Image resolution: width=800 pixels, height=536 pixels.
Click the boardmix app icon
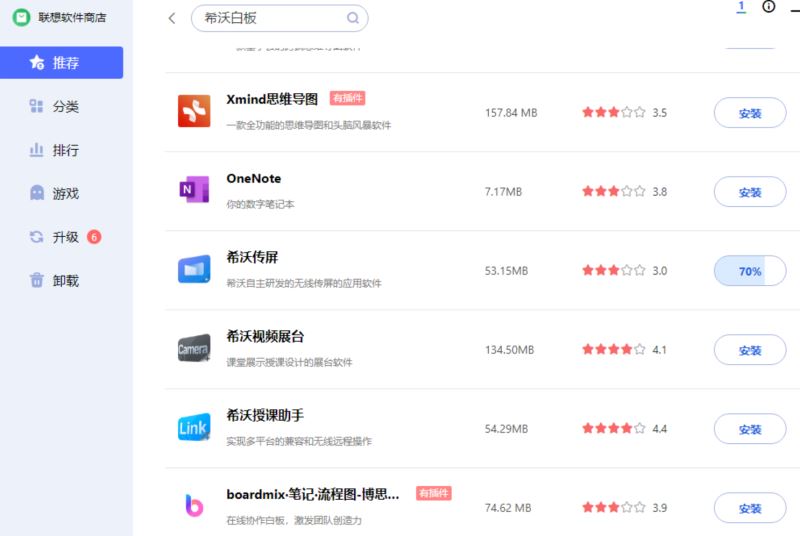coord(194,506)
